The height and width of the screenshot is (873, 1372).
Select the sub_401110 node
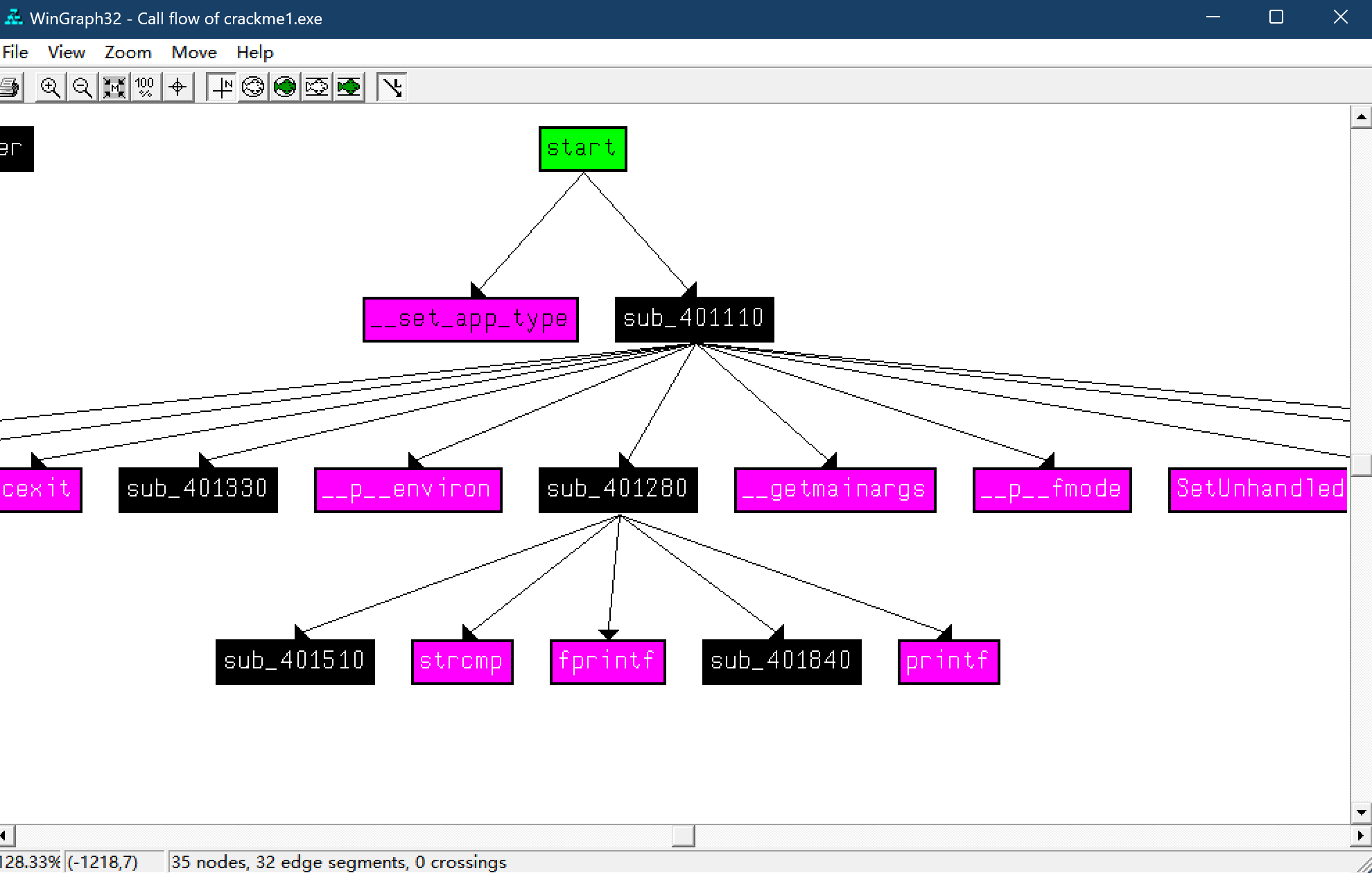point(694,320)
